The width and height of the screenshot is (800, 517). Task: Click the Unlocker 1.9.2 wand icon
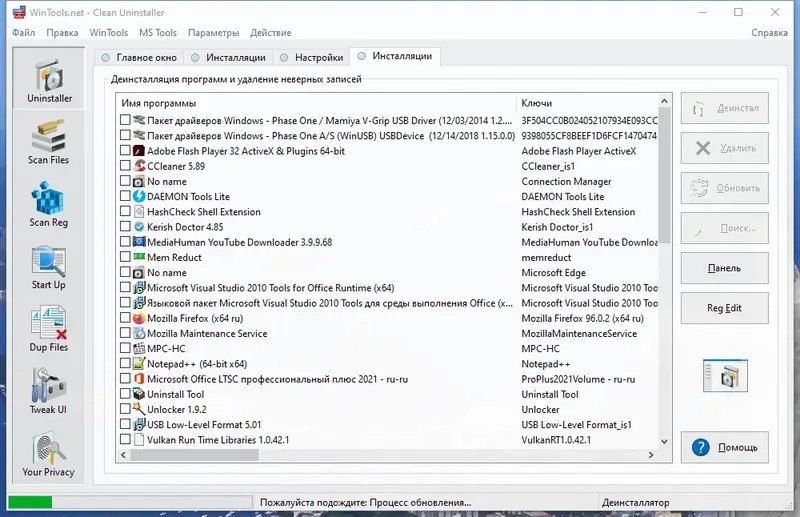pyautogui.click(x=139, y=409)
